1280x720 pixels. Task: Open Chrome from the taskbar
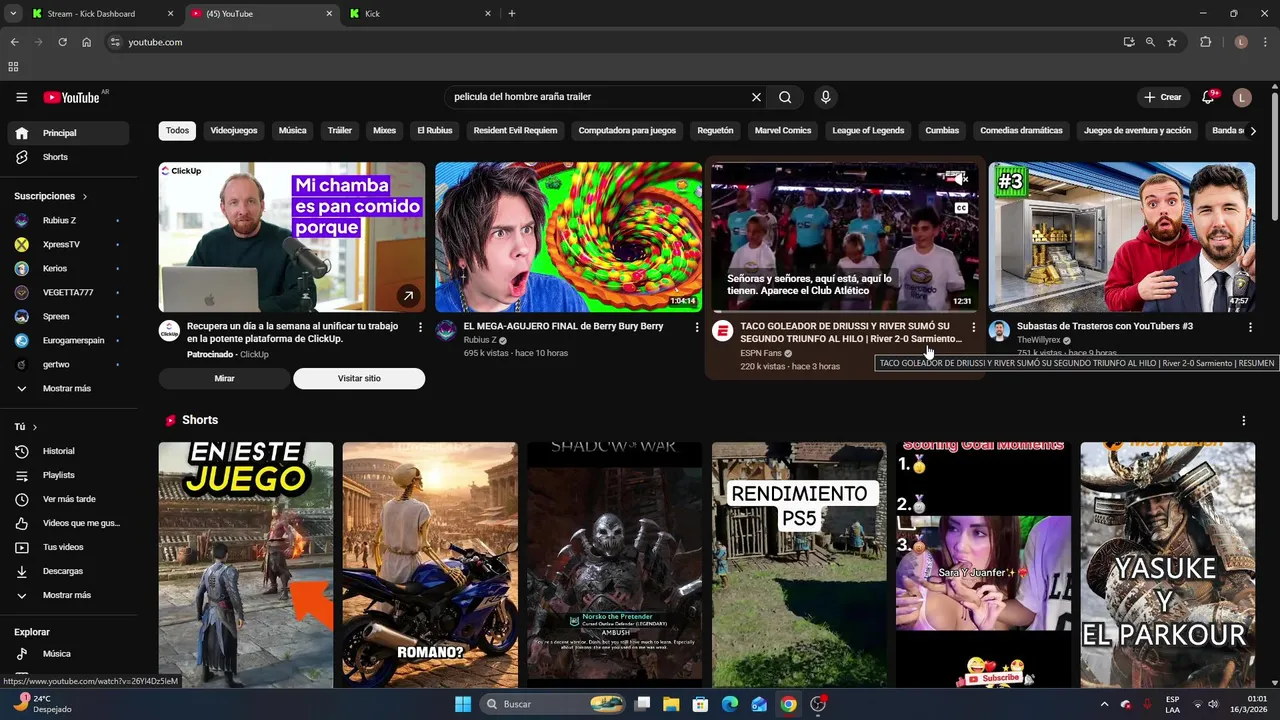point(788,704)
